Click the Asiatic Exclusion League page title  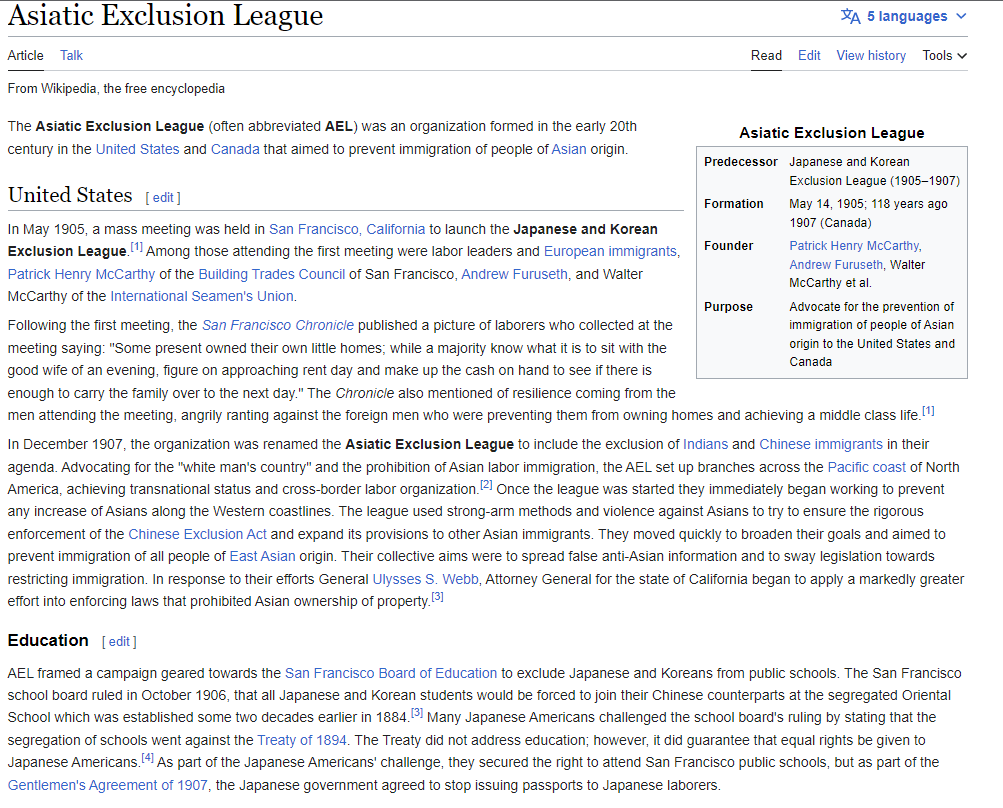[x=165, y=15]
